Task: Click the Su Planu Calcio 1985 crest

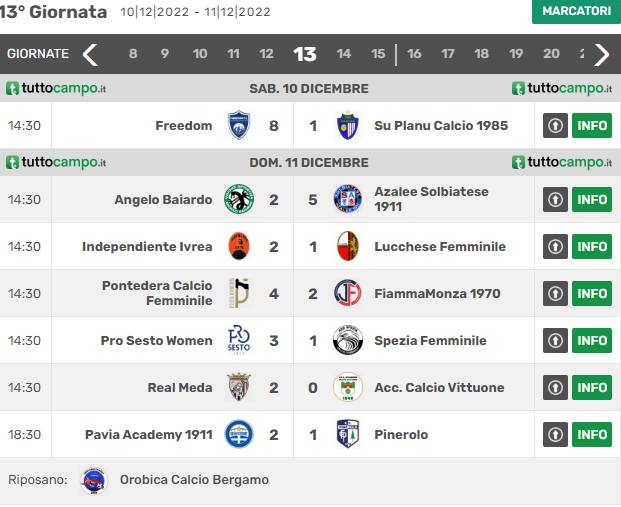Action: (347, 125)
